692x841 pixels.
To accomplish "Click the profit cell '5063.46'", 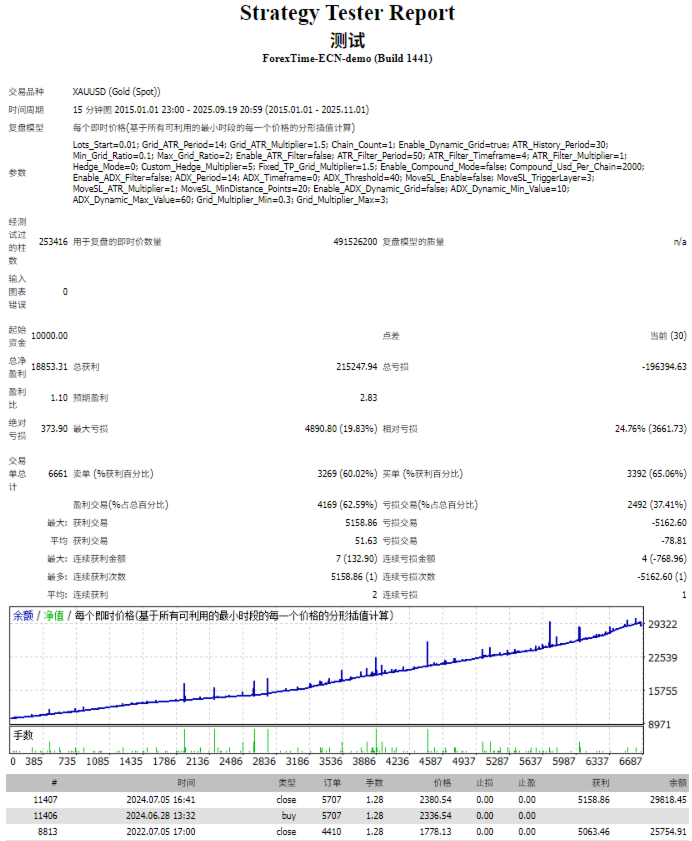I will pyautogui.click(x=594, y=832).
